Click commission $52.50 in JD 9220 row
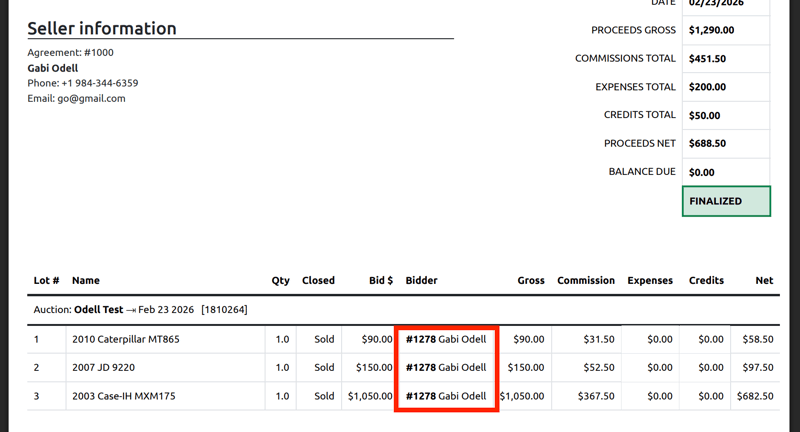 [599, 367]
